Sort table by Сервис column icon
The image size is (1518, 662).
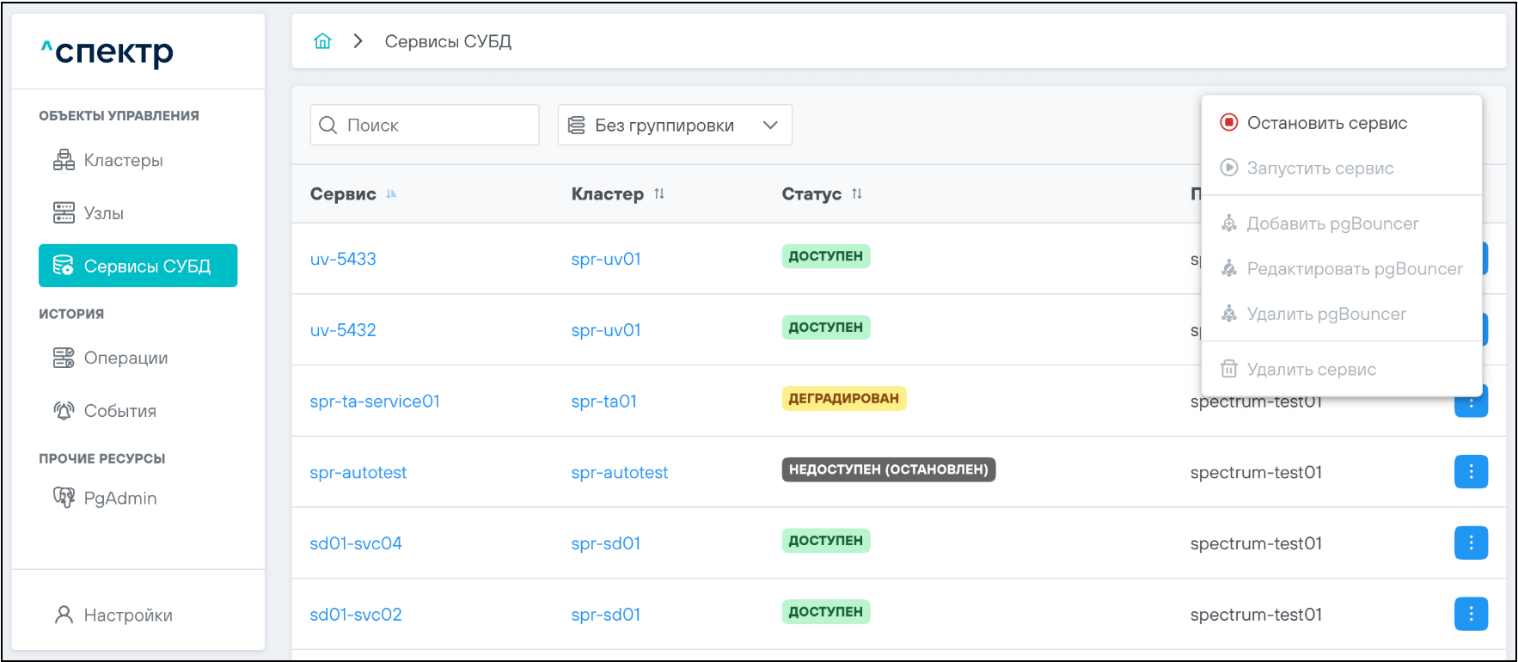392,195
